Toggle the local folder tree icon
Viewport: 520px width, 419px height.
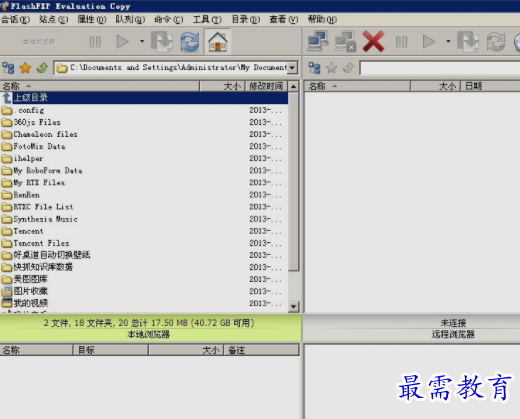click(x=8, y=68)
